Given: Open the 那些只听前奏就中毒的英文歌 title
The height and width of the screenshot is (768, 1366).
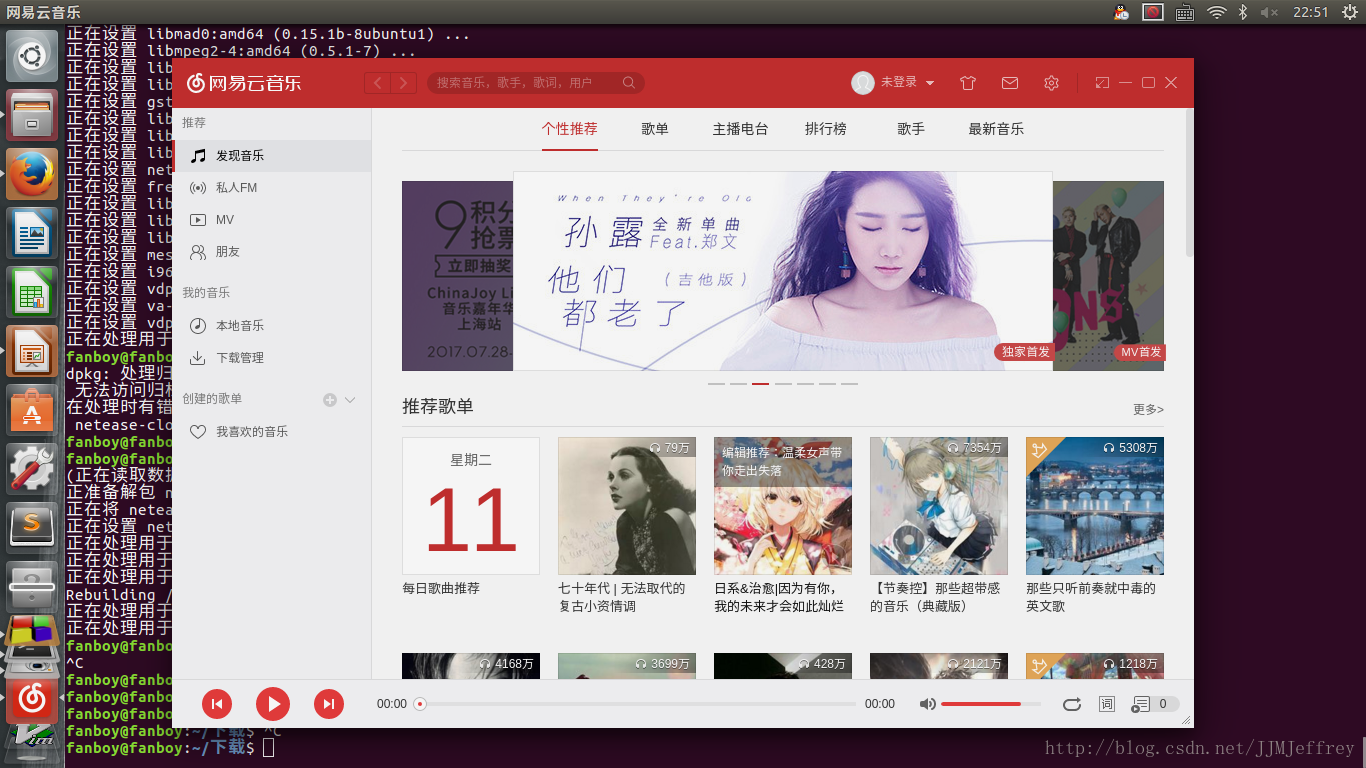Looking at the screenshot, I should point(1091,597).
